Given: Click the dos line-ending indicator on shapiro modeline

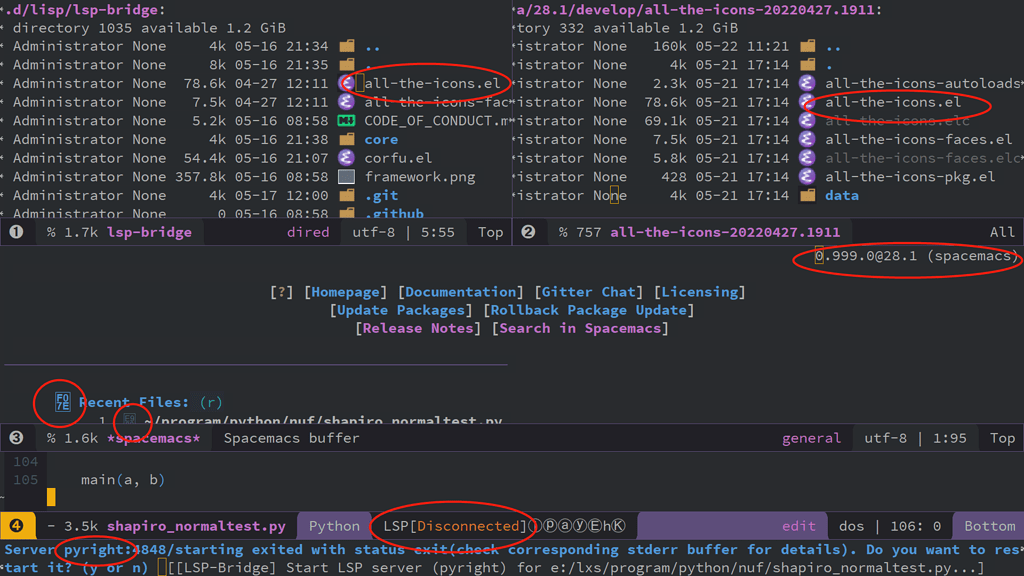Looking at the screenshot, I should coord(850,525).
